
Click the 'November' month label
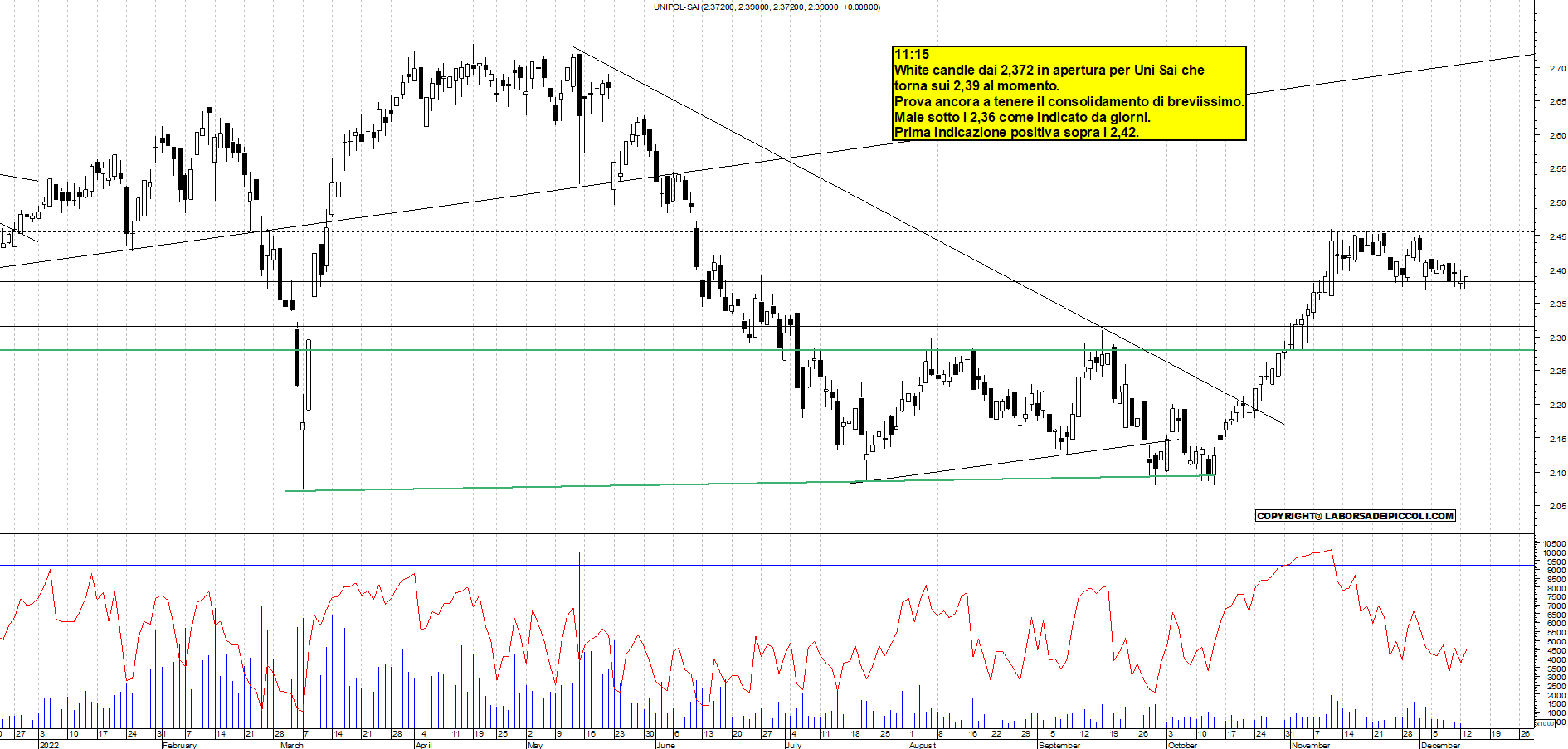coord(1311,745)
